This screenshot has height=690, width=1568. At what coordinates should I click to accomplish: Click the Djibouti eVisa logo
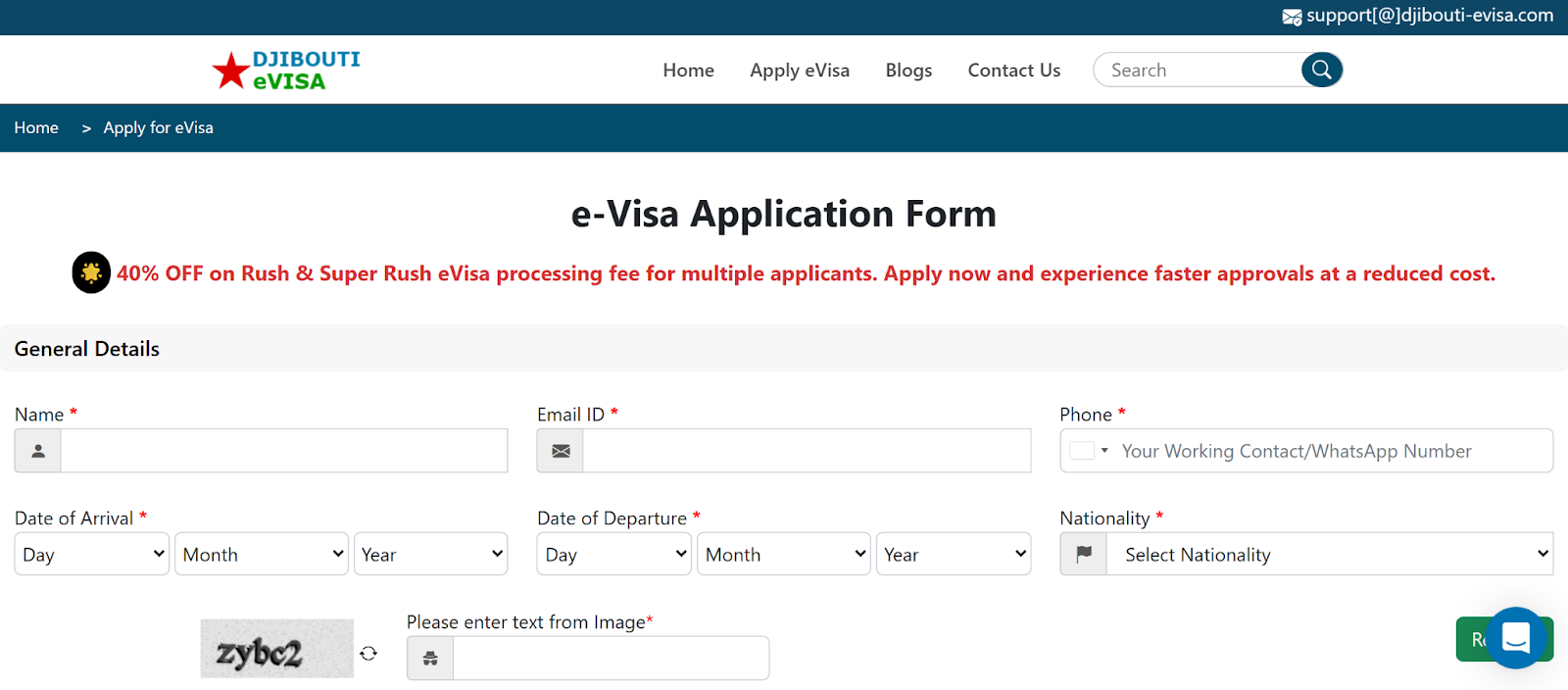286,71
